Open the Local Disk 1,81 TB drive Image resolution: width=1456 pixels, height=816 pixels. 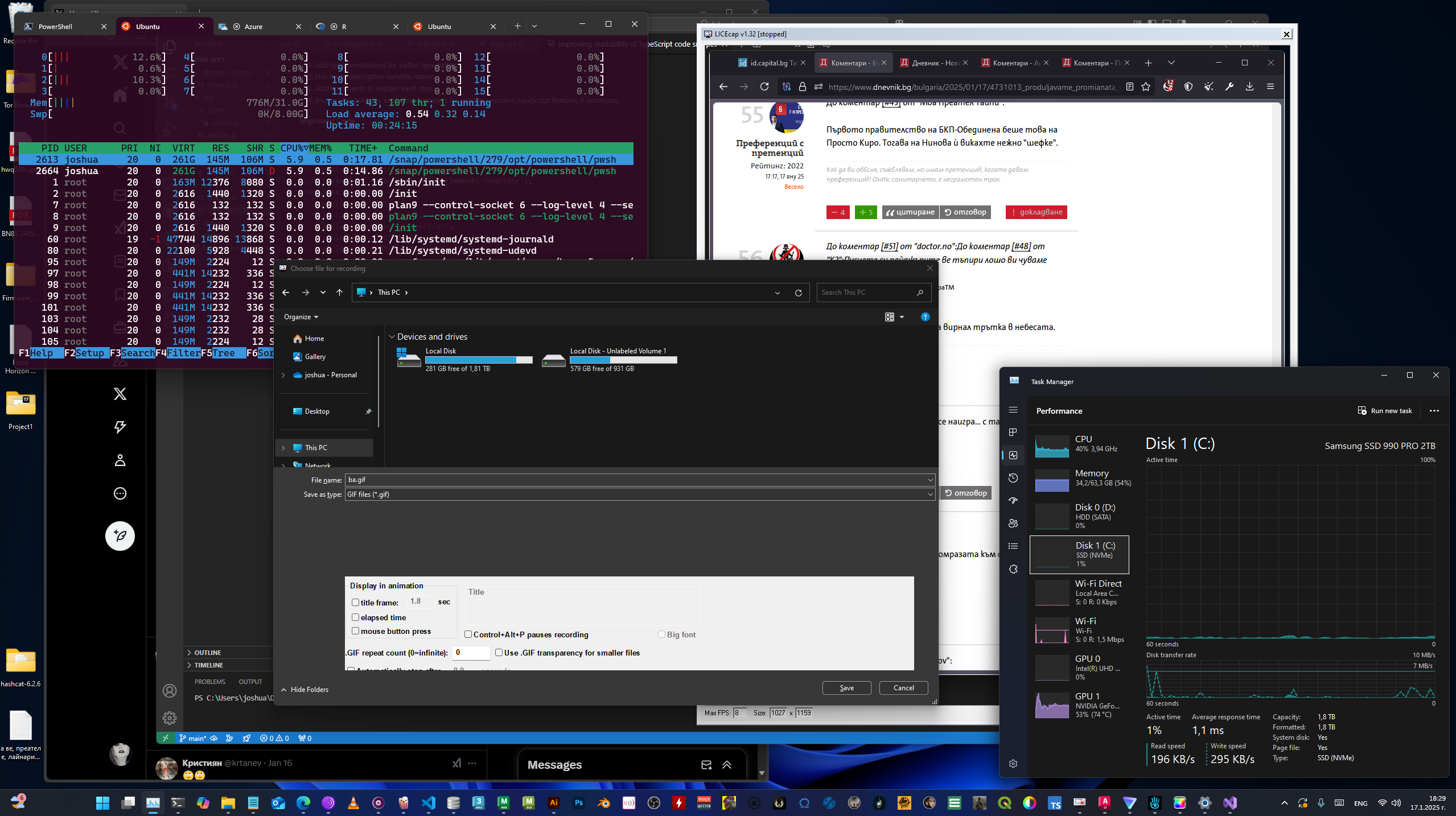[x=465, y=360]
